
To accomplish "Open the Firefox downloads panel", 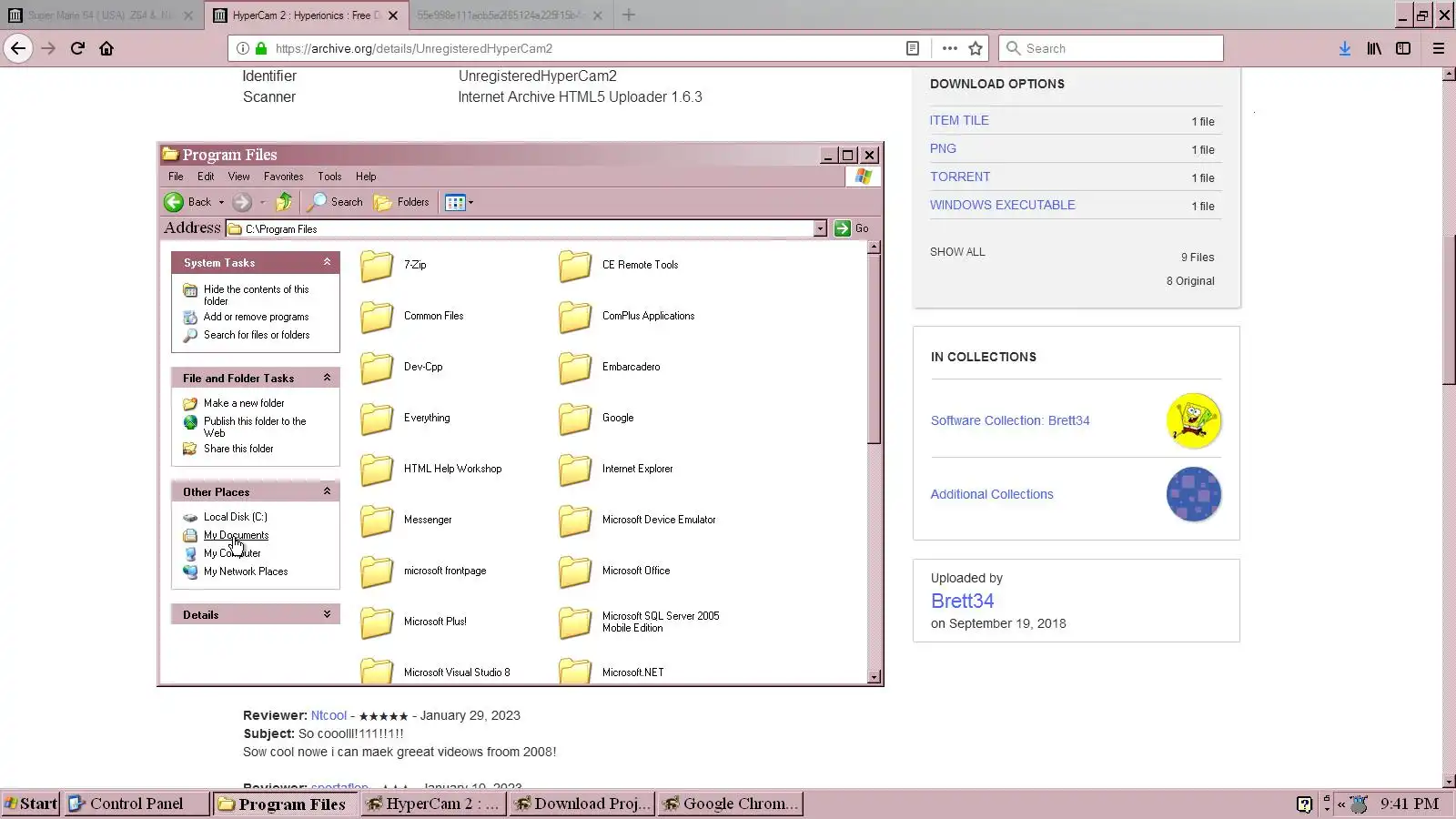I will click(x=1344, y=48).
